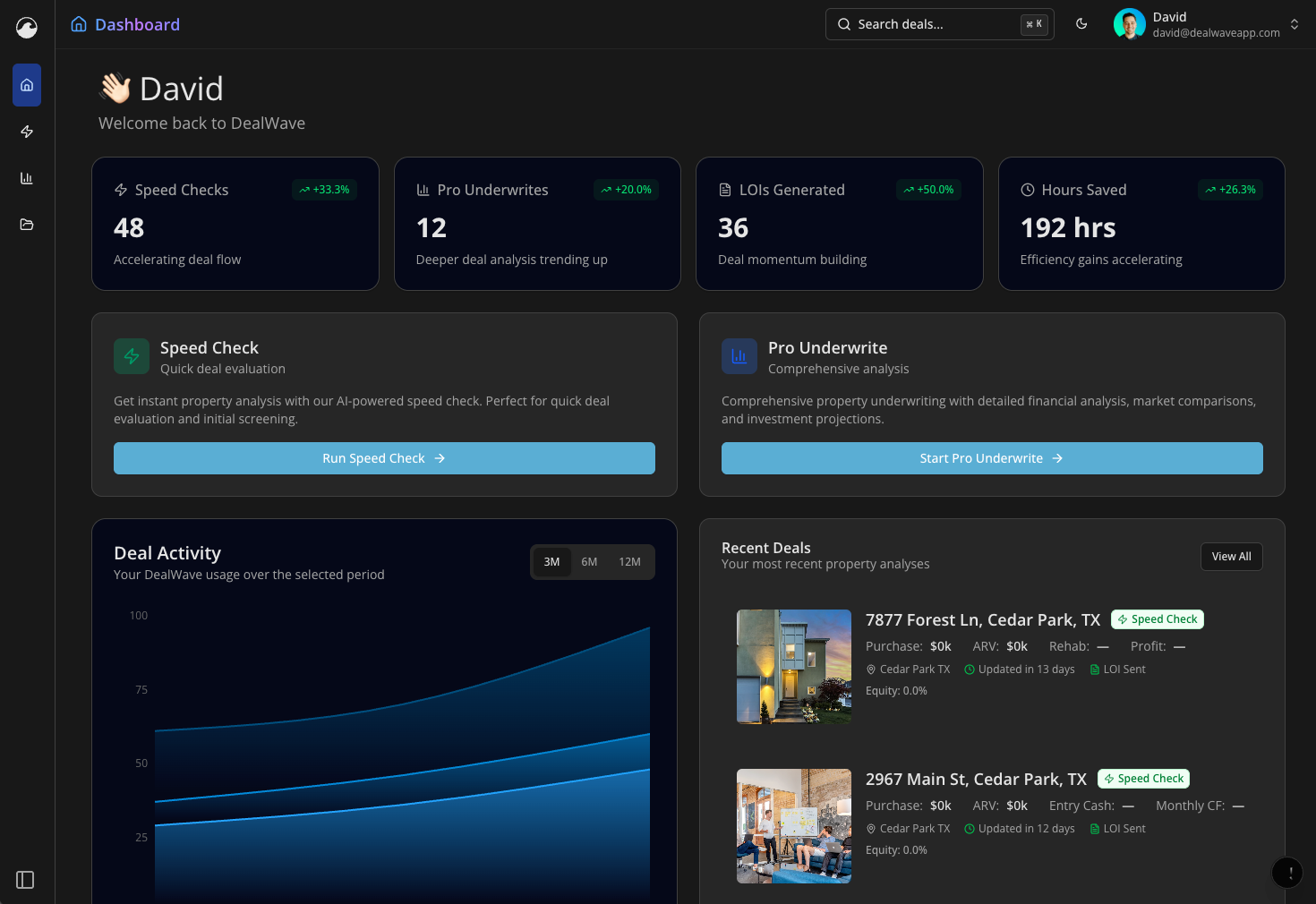The width and height of the screenshot is (1316, 904).
Task: Click LOI Sent icon for 2967 Main St
Action: coord(1095,829)
